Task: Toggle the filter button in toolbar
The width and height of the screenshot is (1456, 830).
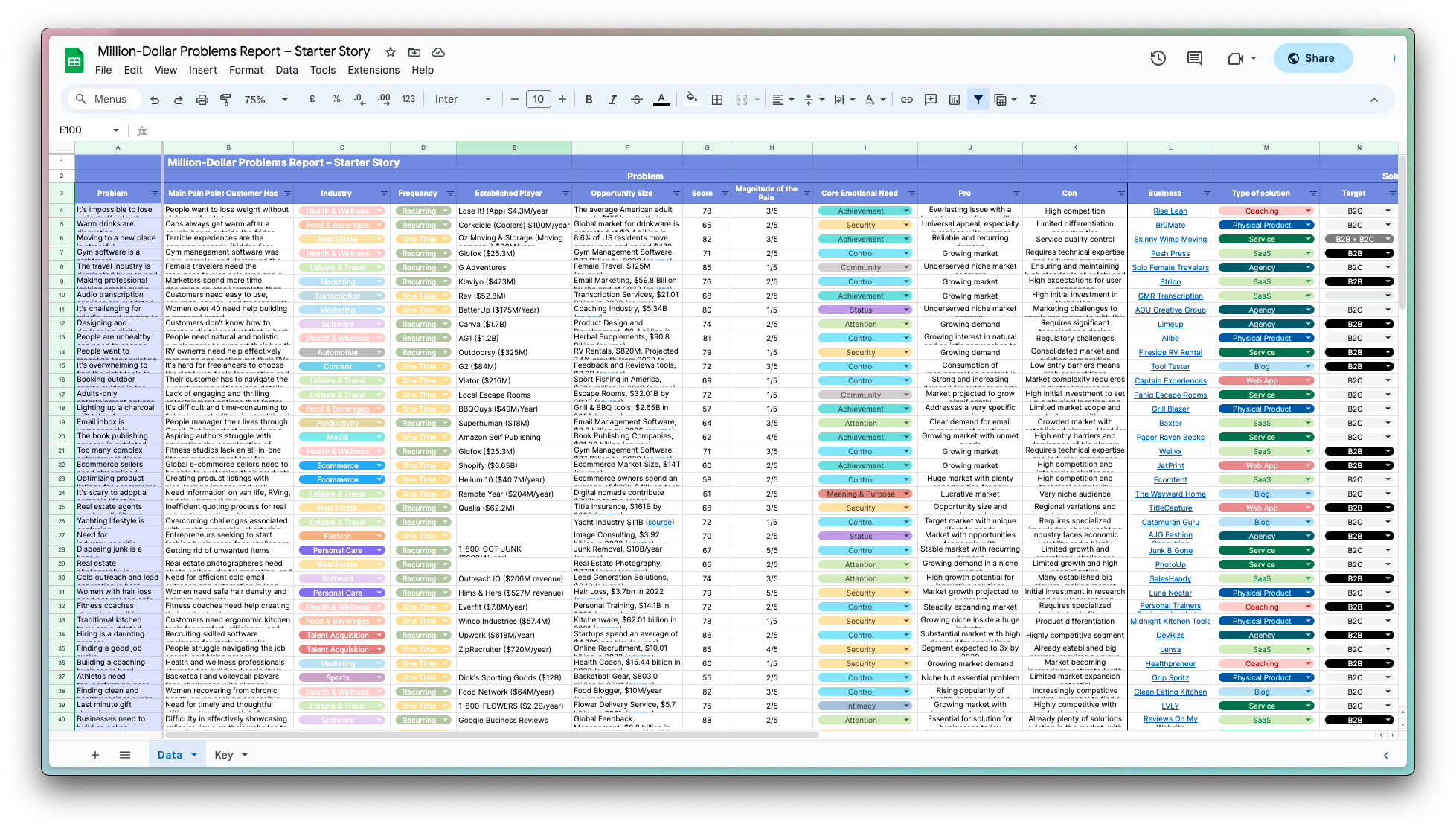Action: tap(978, 100)
